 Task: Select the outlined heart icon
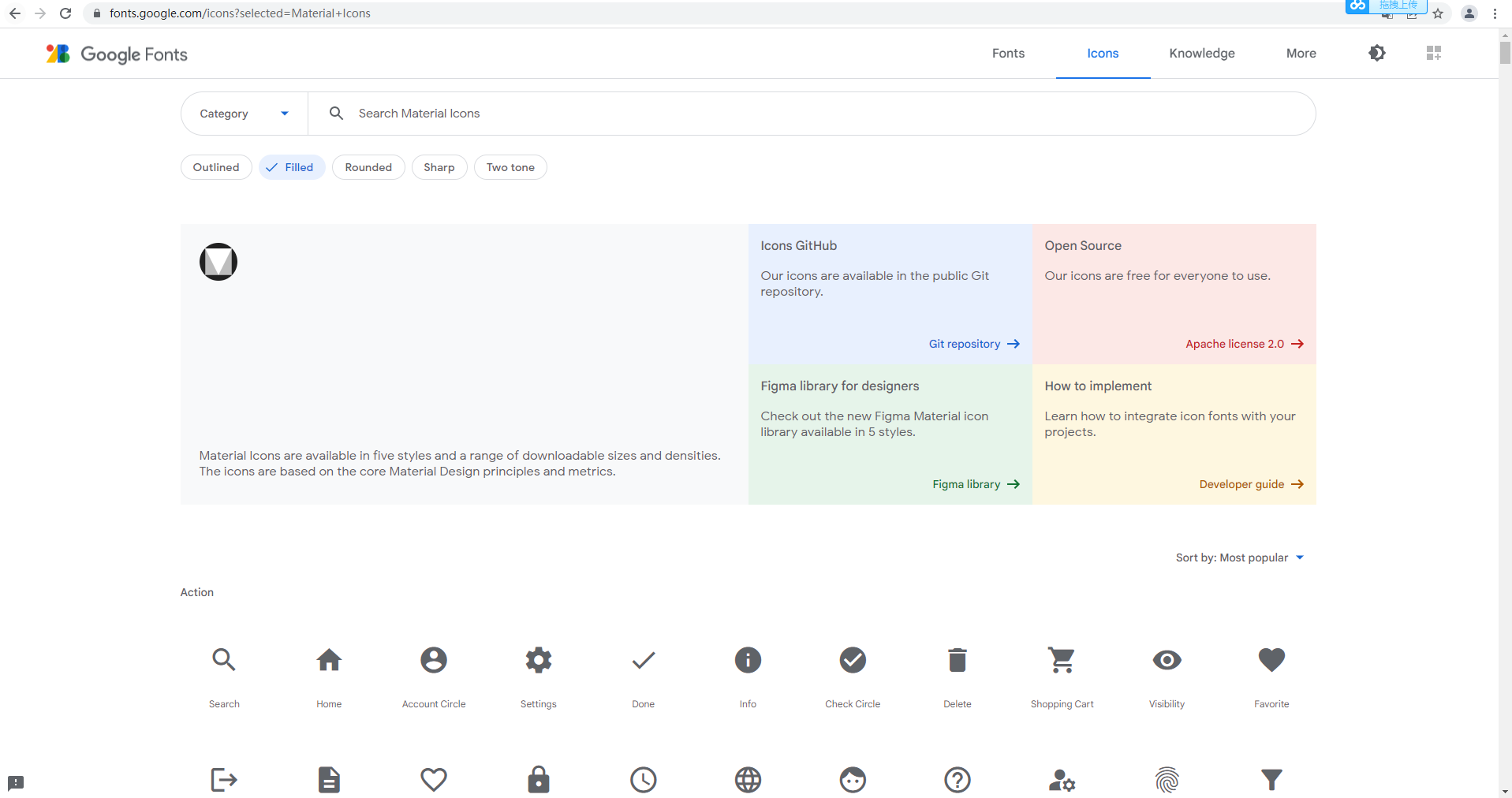[x=434, y=780]
